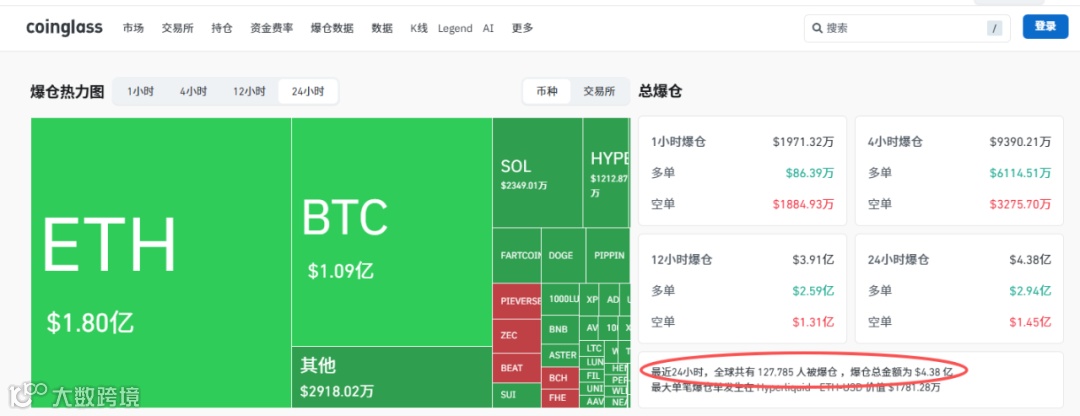Viewport: 1080px width, 416px height.
Task: Click the magnifier search icon
Action: point(818,28)
